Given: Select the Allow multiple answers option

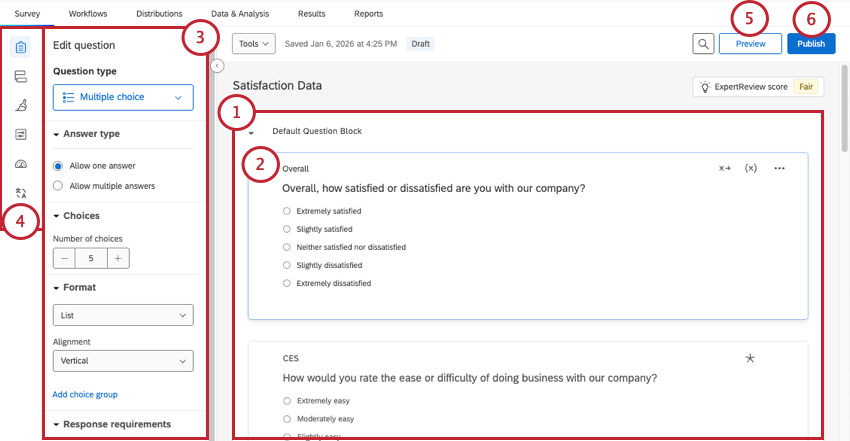Looking at the screenshot, I should click(x=58, y=185).
